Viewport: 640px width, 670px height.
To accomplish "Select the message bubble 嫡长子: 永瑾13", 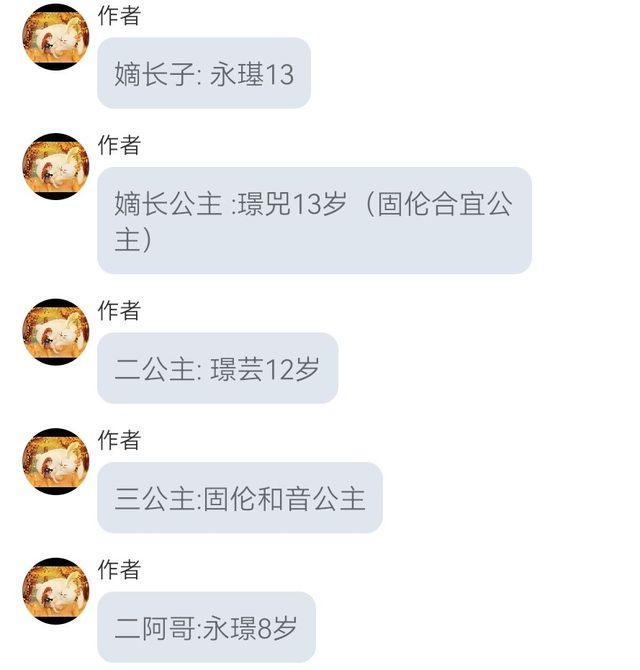I will click(x=204, y=73).
